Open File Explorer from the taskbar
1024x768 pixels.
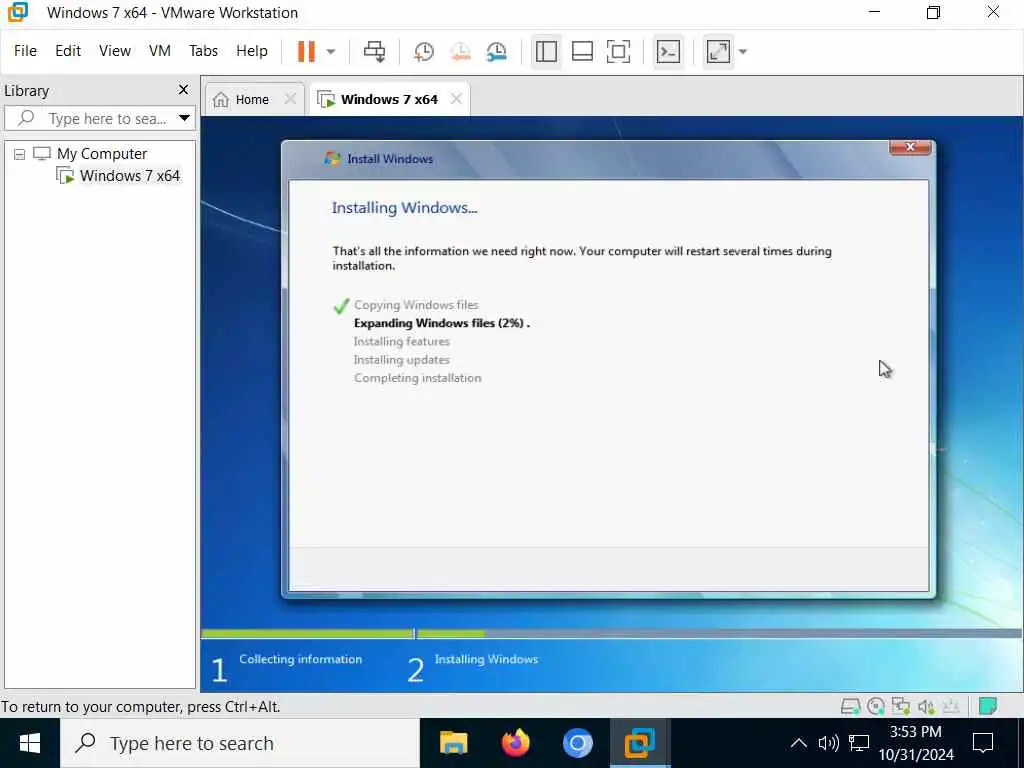coord(453,743)
